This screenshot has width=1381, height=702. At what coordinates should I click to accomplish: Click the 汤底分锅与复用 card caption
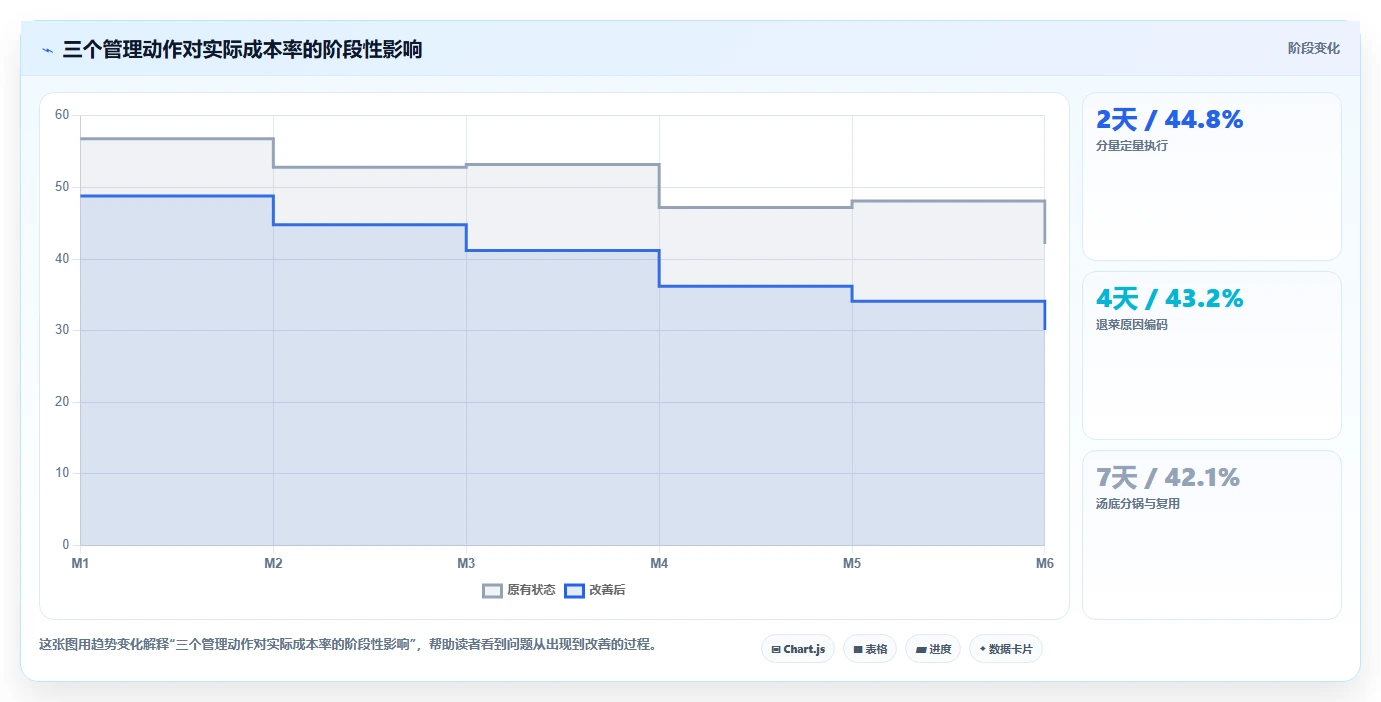[x=1138, y=504]
